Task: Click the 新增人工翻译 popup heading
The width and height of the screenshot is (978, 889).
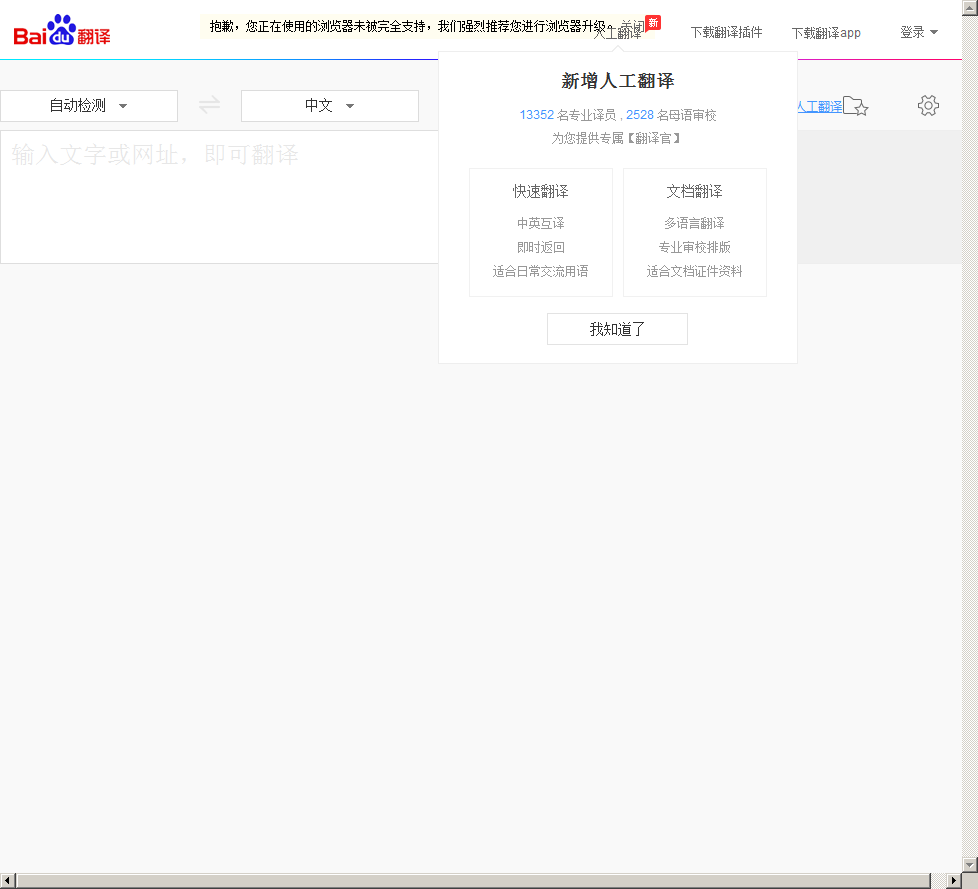Action: [617, 80]
